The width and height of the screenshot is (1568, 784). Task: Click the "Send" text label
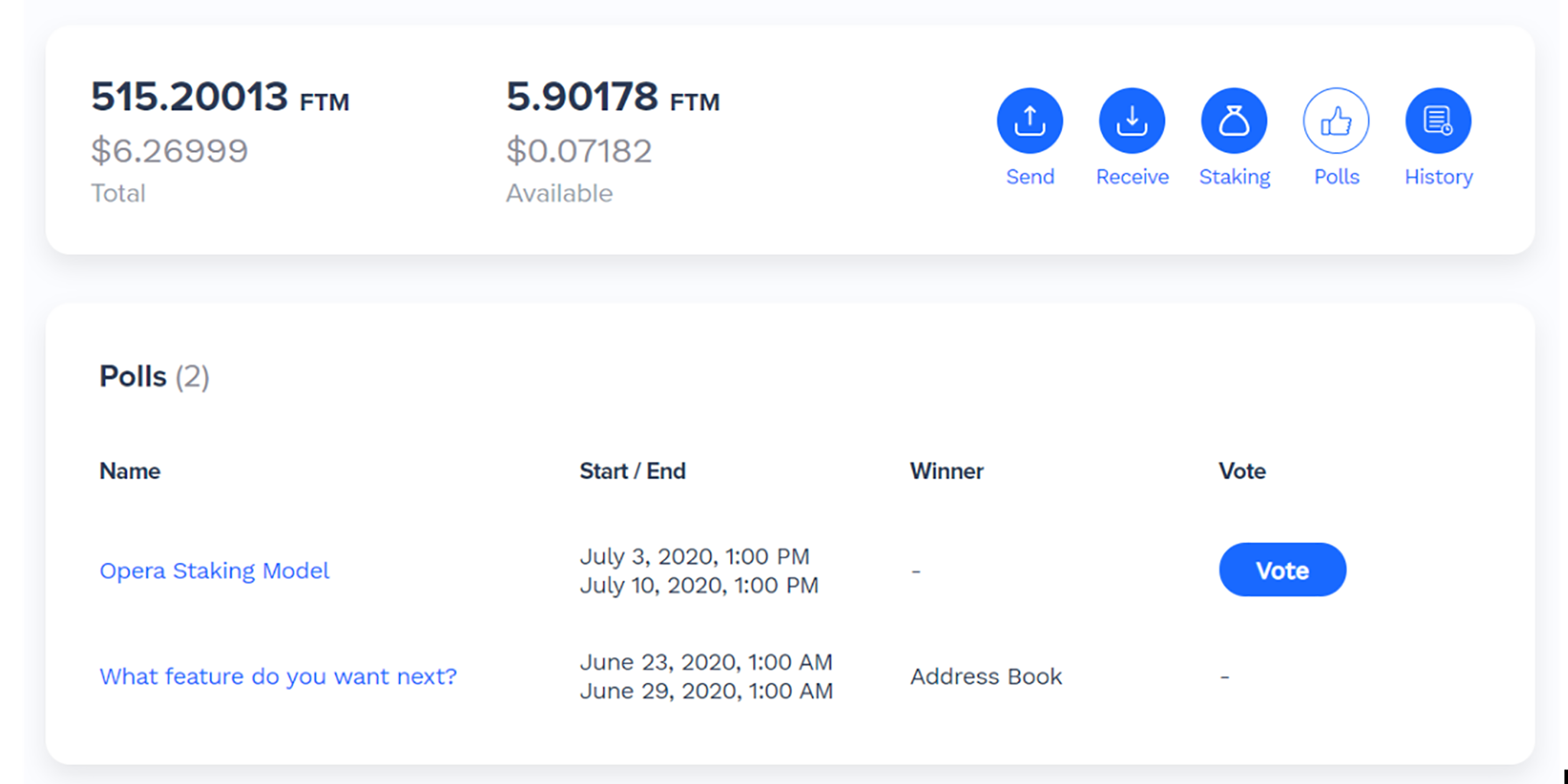pyautogui.click(x=1029, y=177)
